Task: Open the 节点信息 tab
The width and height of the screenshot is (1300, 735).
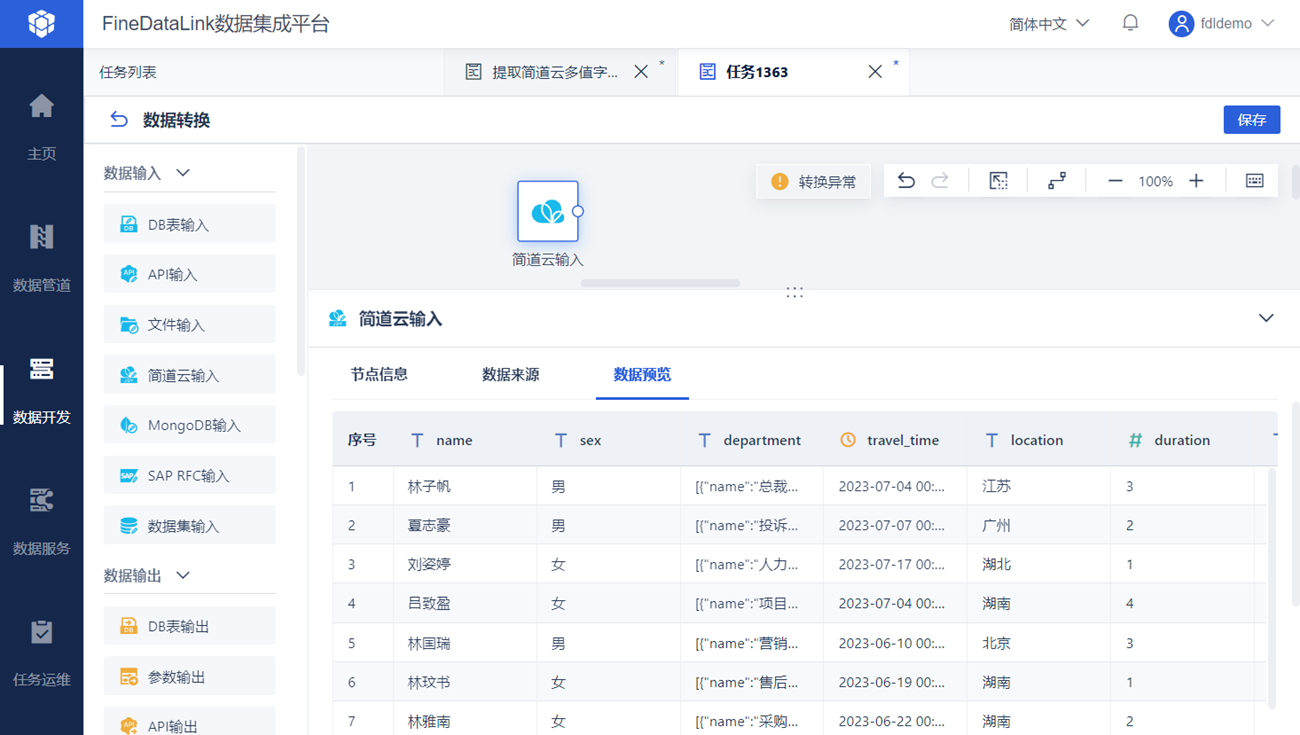Action: 379,375
